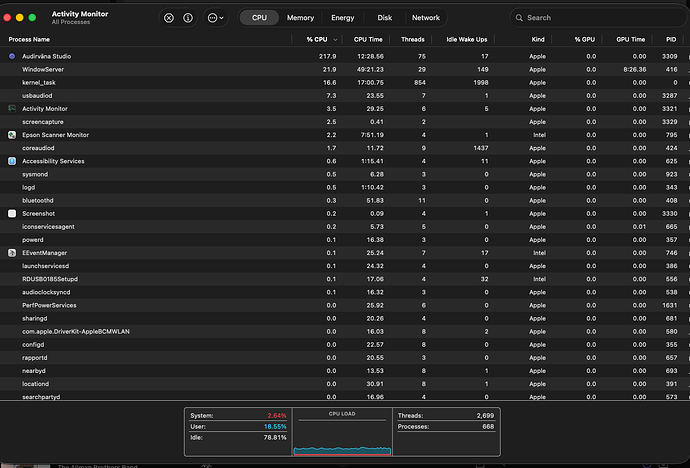Select the iconservicesagent process row
Viewport: 690px width, 468px height.
(345, 227)
